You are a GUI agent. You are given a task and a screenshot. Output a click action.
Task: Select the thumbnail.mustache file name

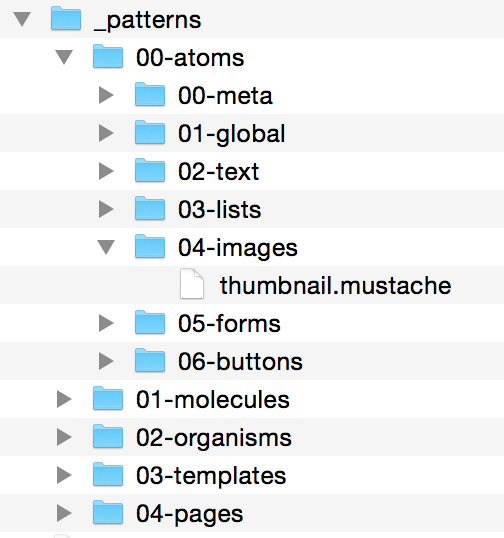pos(336,285)
